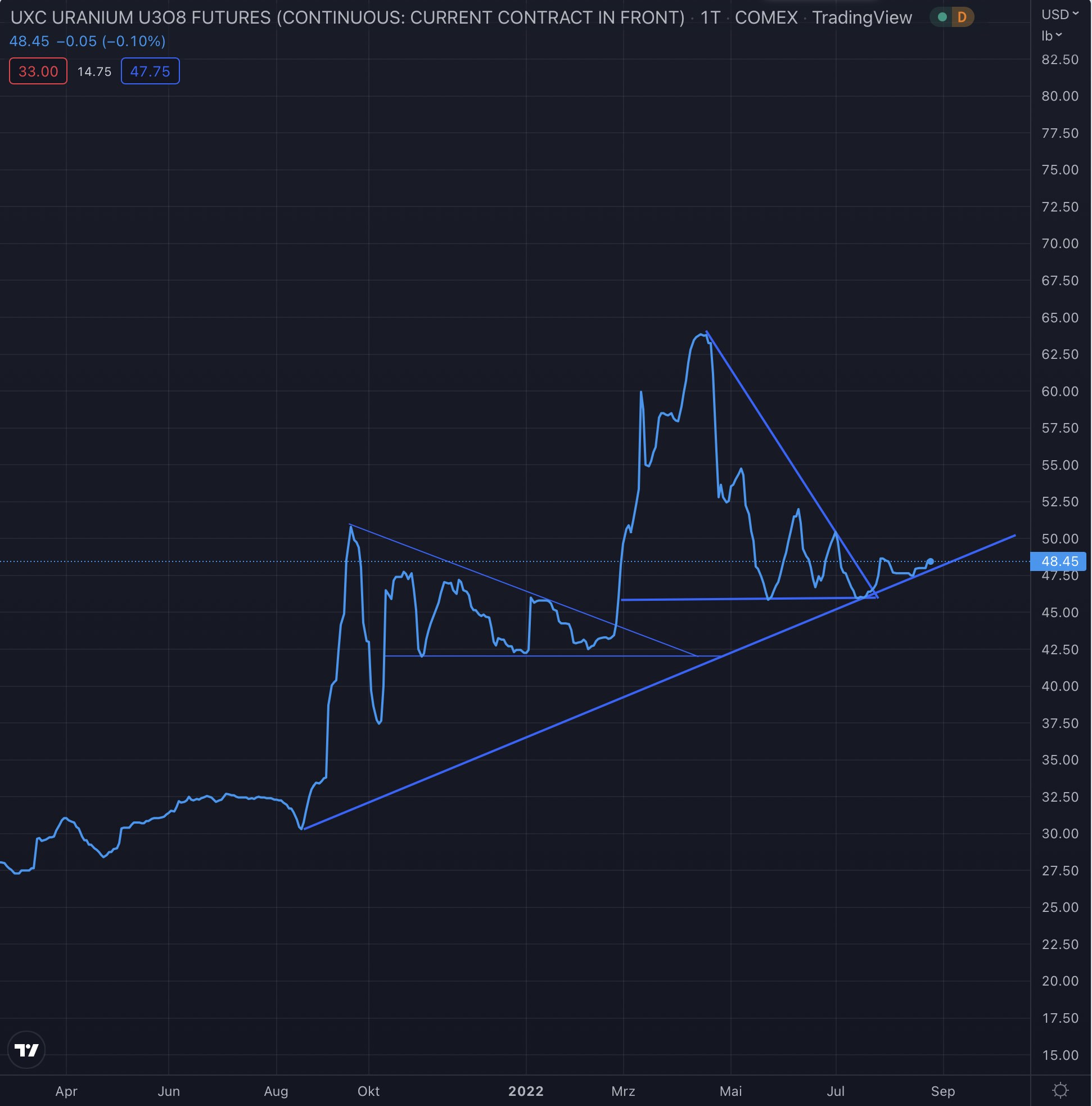Click the COMEX exchange label
1092x1106 pixels.
pyautogui.click(x=766, y=18)
